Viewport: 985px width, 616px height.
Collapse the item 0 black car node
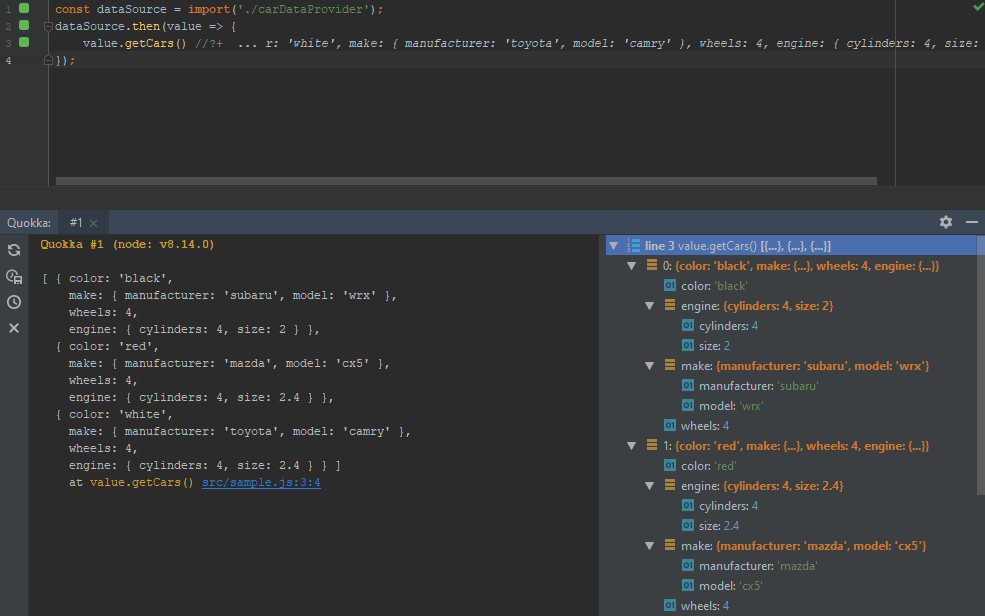click(631, 266)
